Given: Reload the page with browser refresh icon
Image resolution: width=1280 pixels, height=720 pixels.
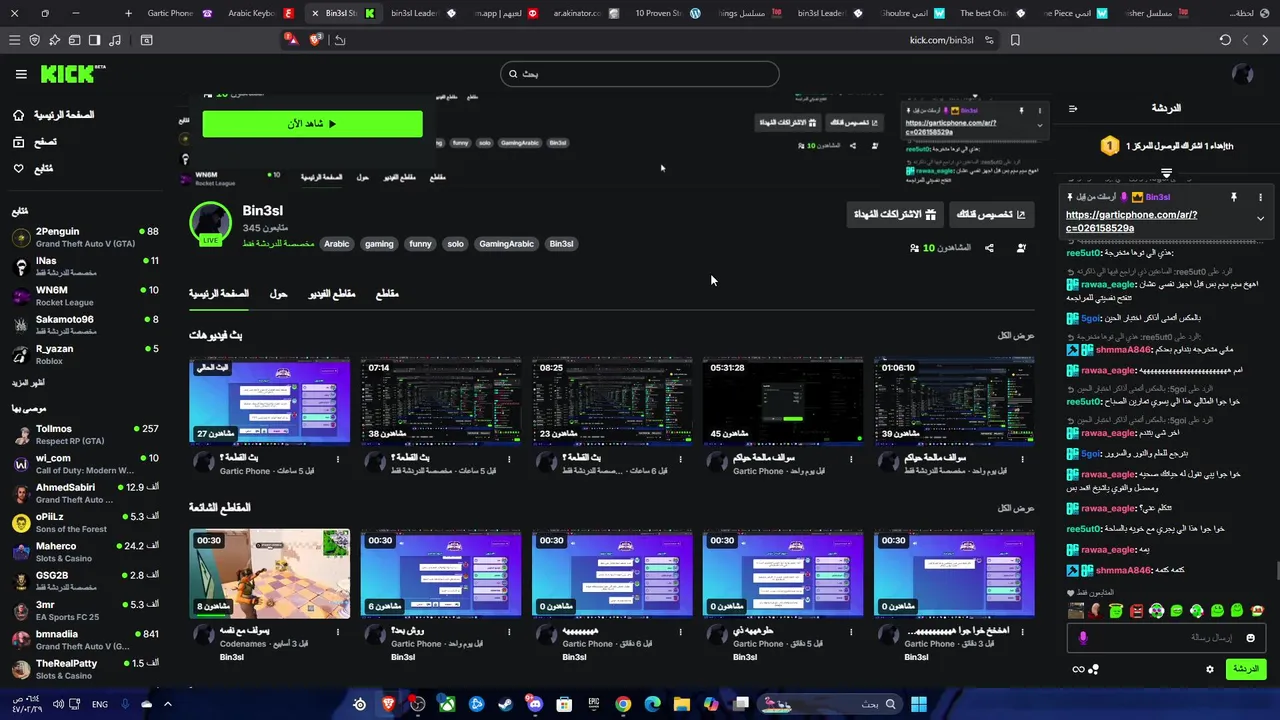Looking at the screenshot, I should coord(1225,40).
